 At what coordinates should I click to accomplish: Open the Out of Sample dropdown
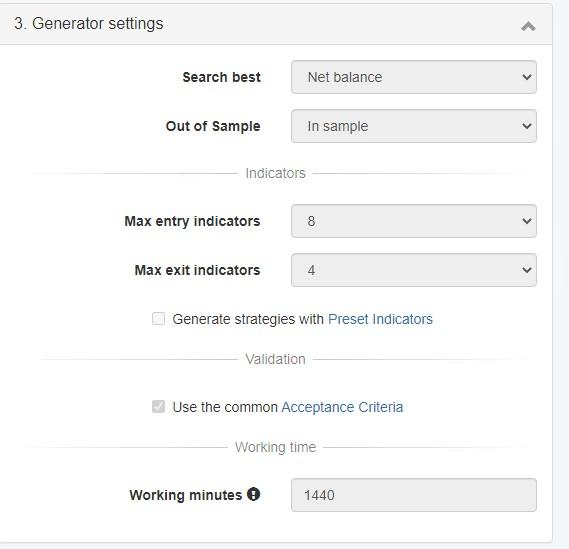(x=414, y=126)
